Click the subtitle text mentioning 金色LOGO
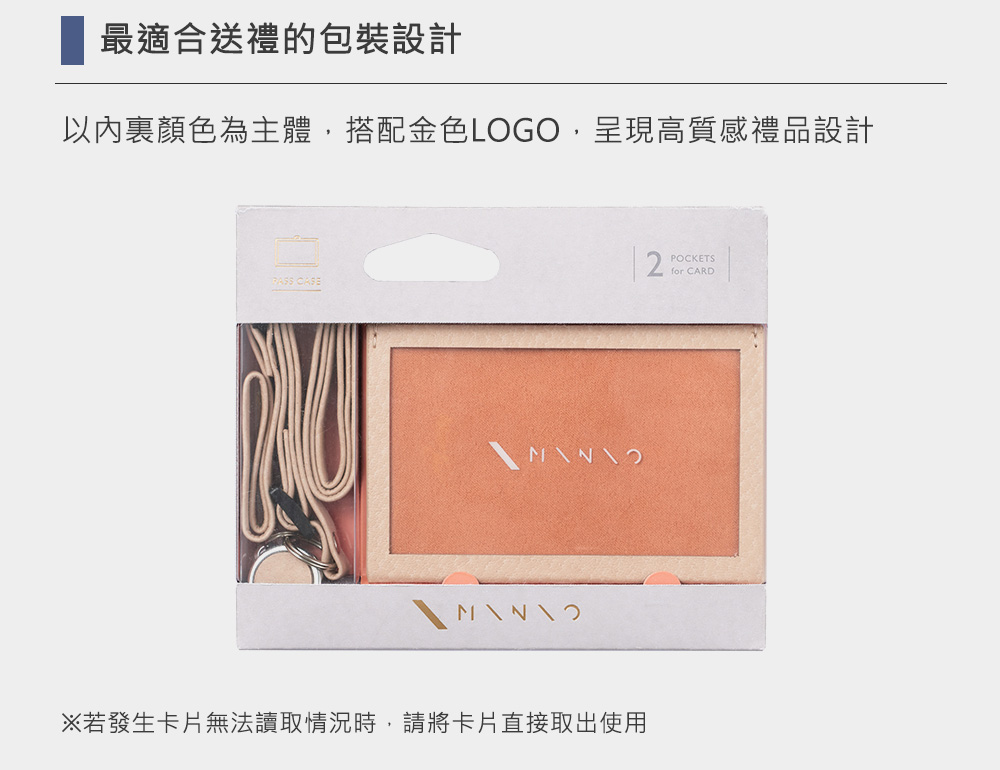Viewport: 1000px width, 770px height. pyautogui.click(x=467, y=130)
